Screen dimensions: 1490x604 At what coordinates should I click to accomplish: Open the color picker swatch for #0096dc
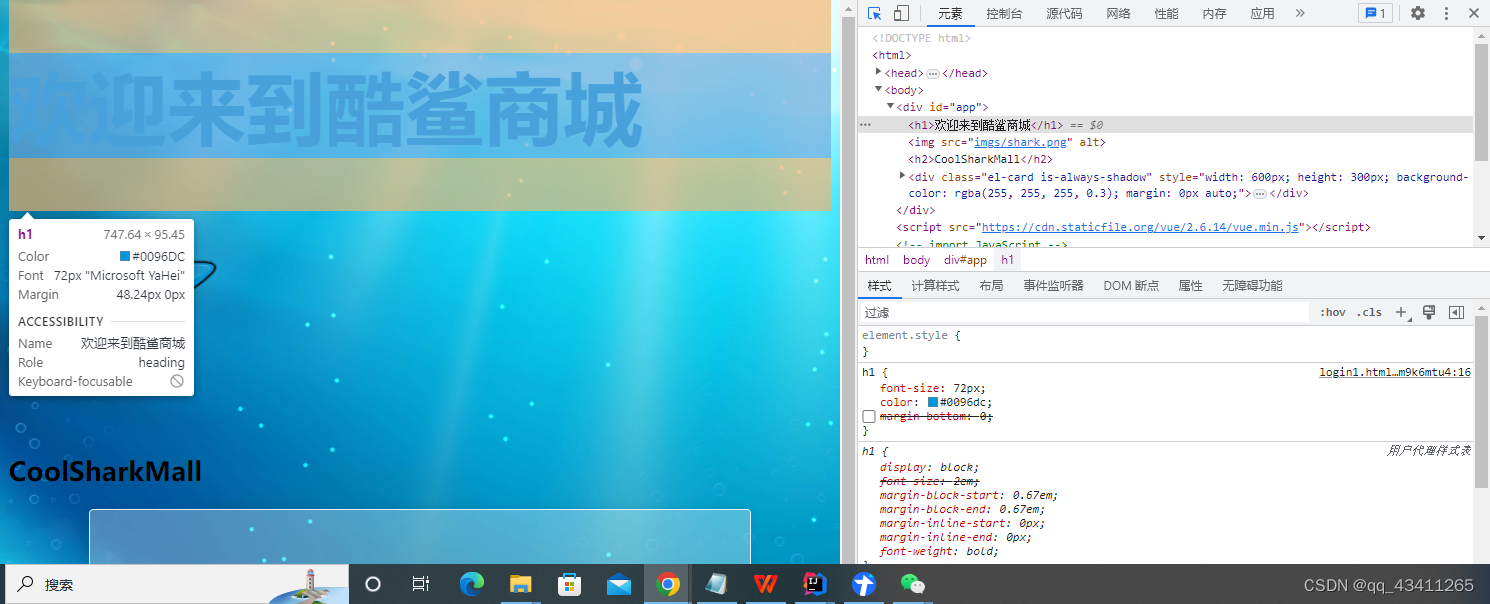[933, 403]
